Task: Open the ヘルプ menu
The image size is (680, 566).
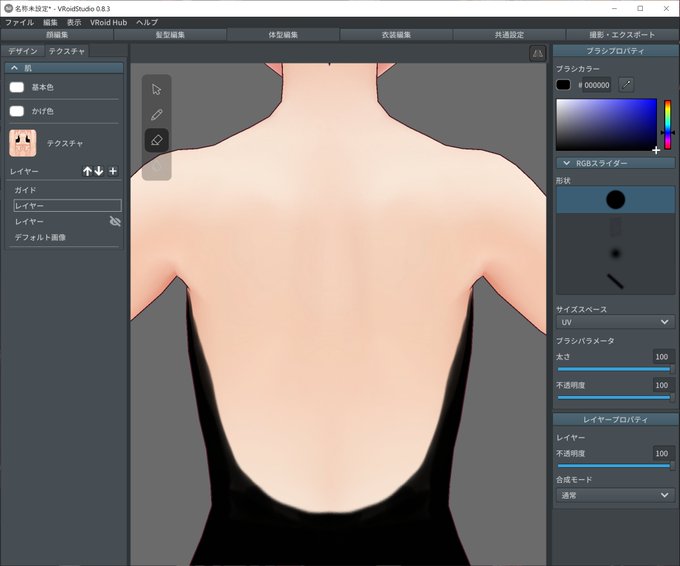Action: (x=147, y=23)
